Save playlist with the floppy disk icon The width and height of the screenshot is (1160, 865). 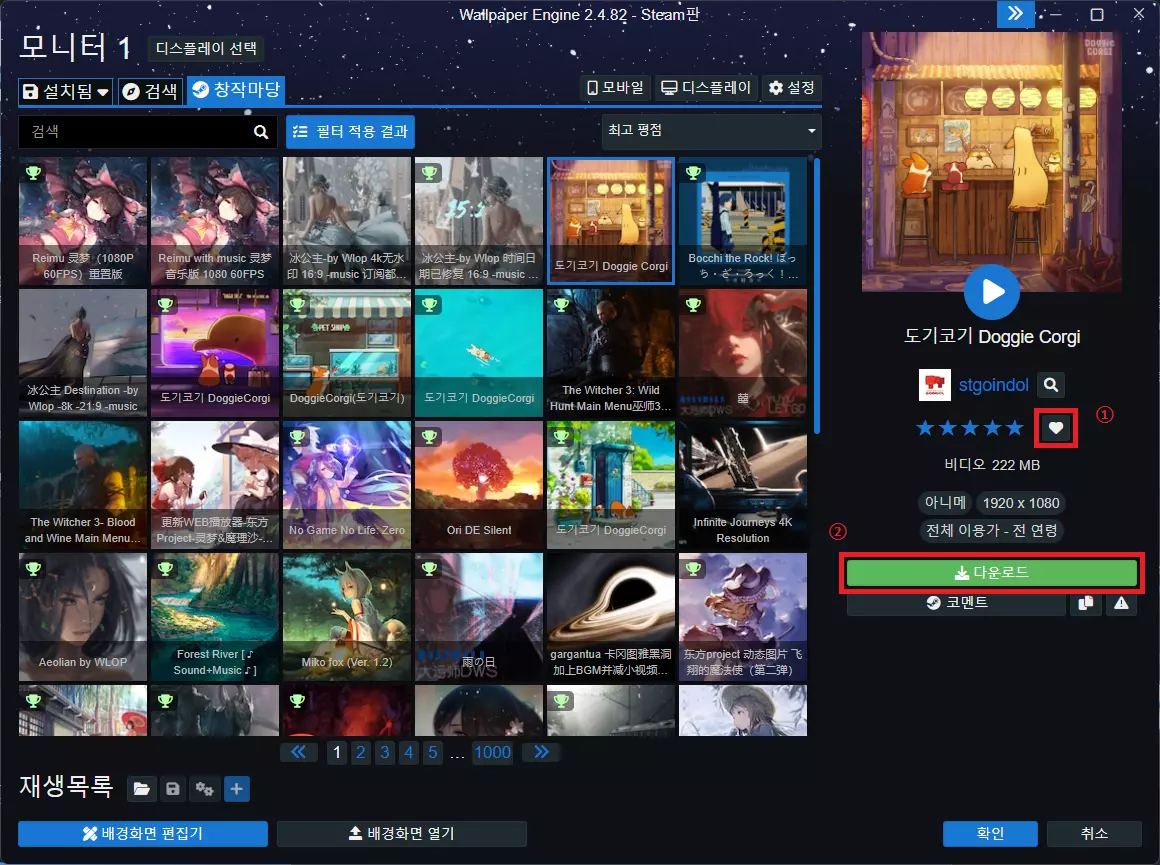(172, 789)
